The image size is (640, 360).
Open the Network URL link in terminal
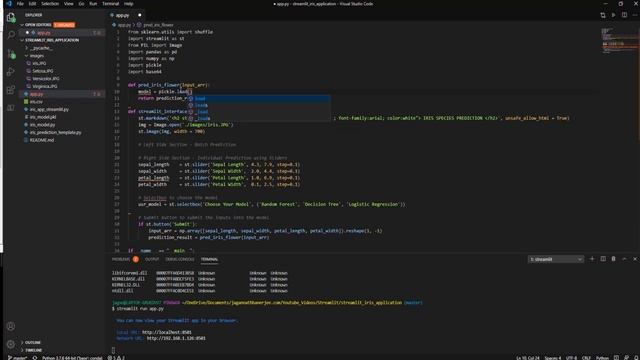point(176,338)
